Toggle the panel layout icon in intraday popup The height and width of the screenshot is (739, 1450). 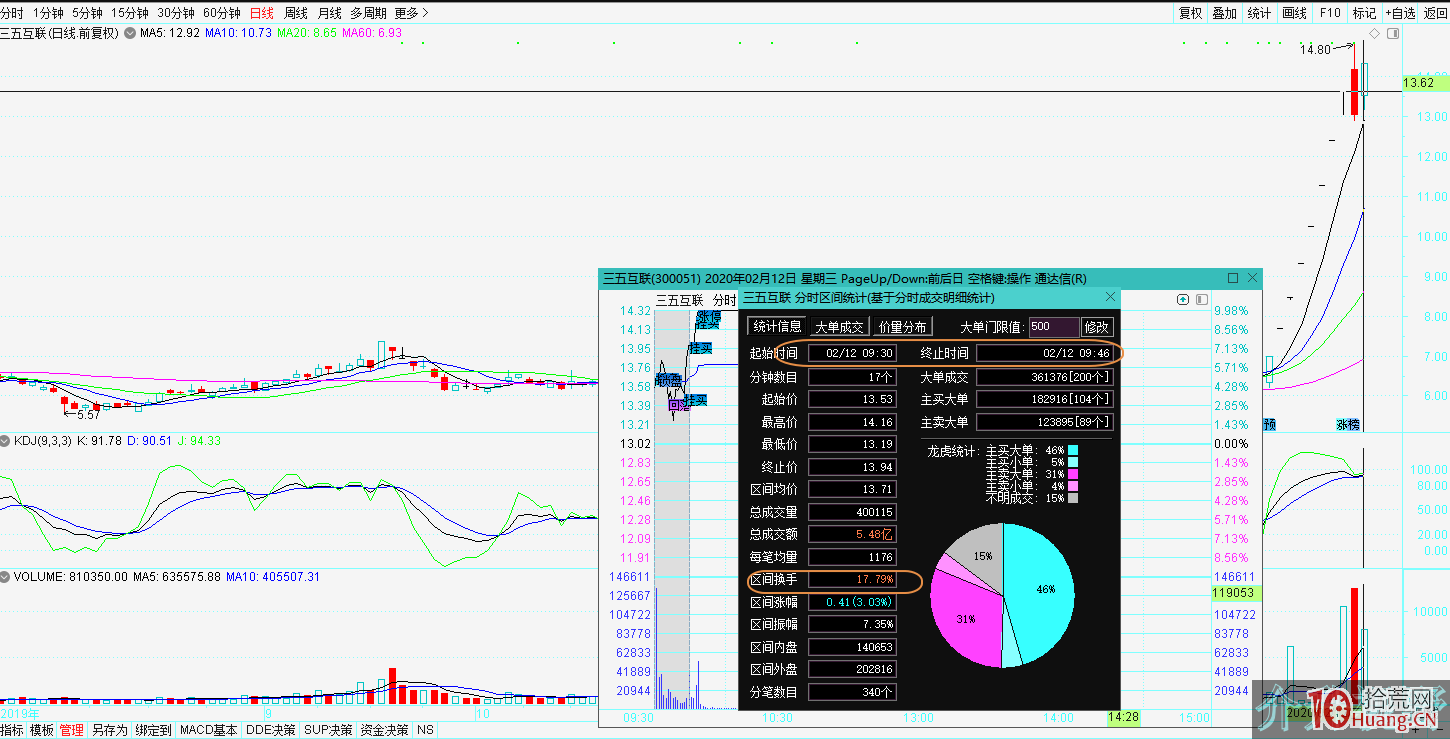click(x=1201, y=299)
